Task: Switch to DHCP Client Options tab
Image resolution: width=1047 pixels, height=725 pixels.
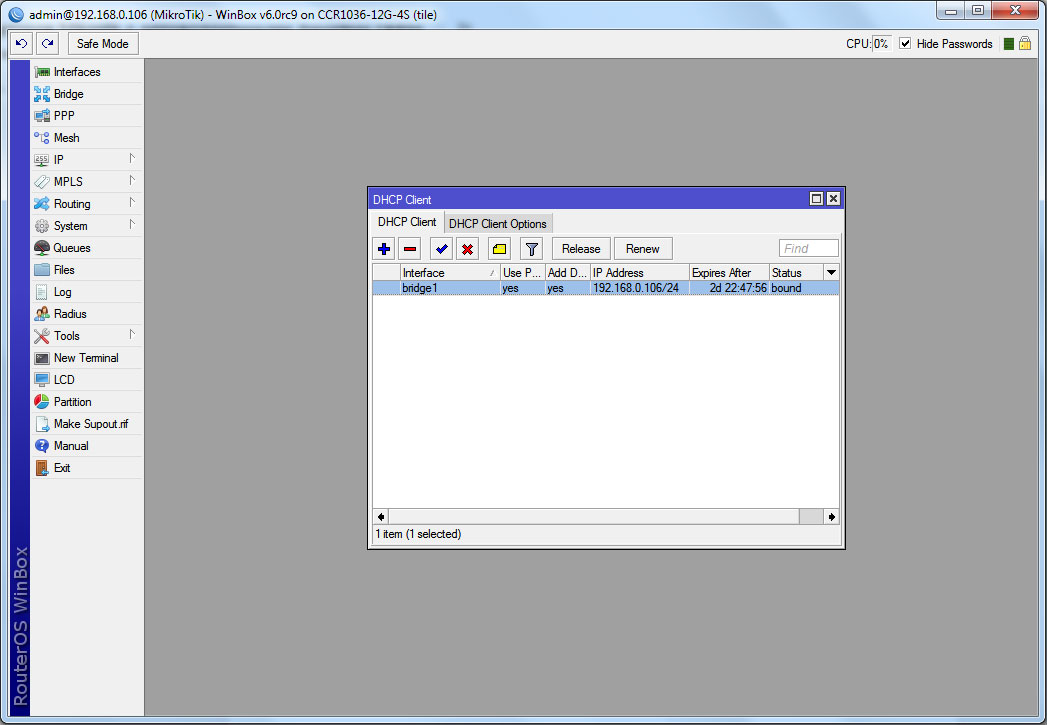Action: (497, 223)
